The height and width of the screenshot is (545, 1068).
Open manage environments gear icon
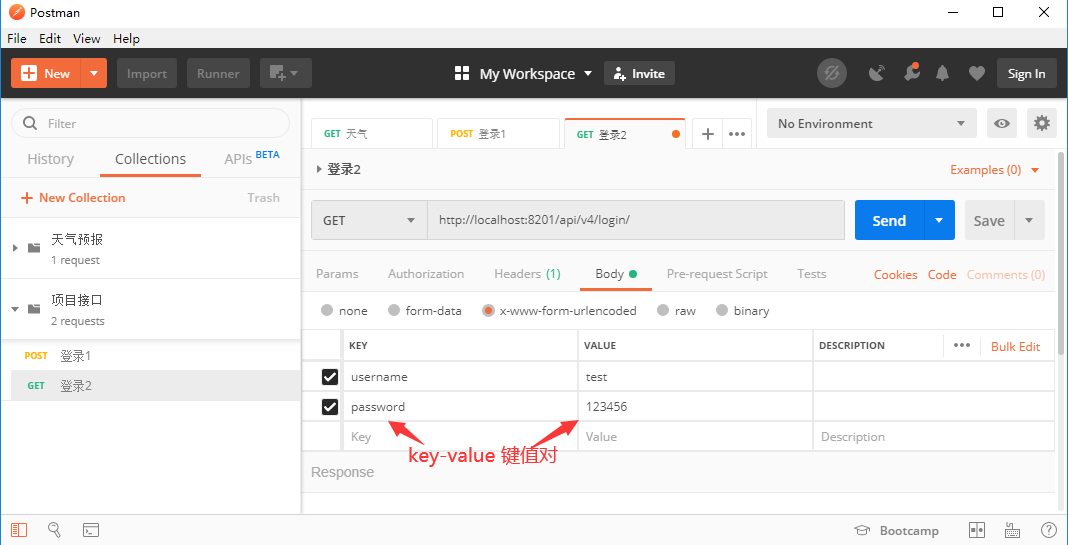(1041, 123)
